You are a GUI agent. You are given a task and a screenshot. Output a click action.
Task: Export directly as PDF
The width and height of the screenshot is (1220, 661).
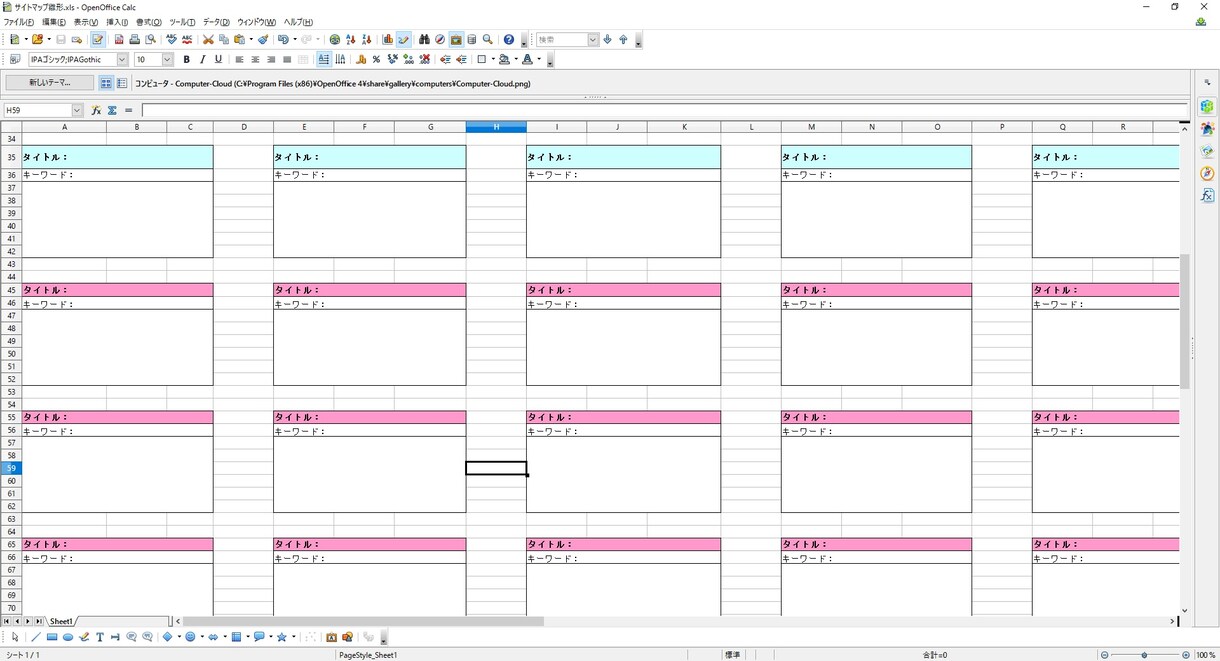(119, 40)
